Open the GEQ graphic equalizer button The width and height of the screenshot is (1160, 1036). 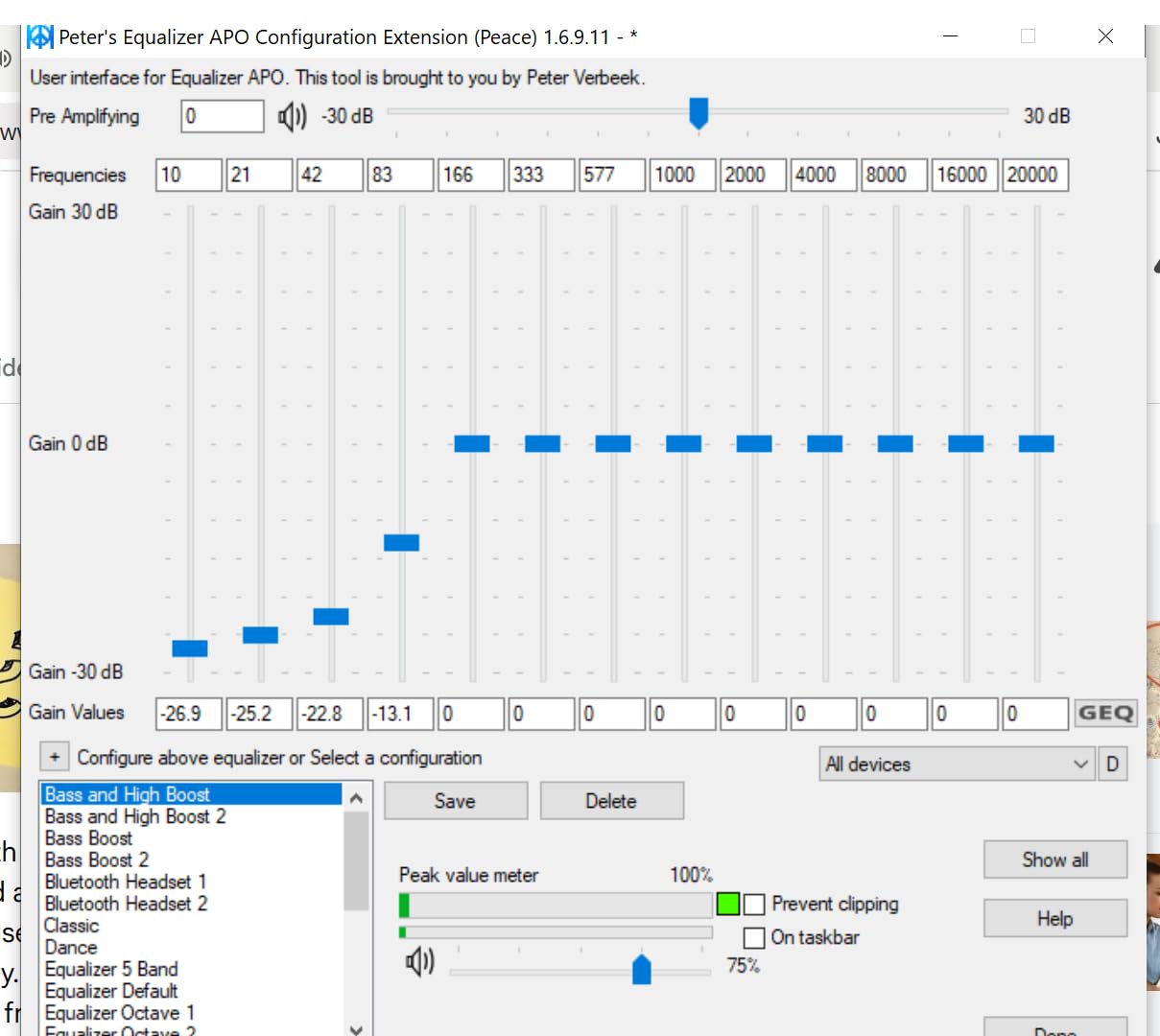1105,713
